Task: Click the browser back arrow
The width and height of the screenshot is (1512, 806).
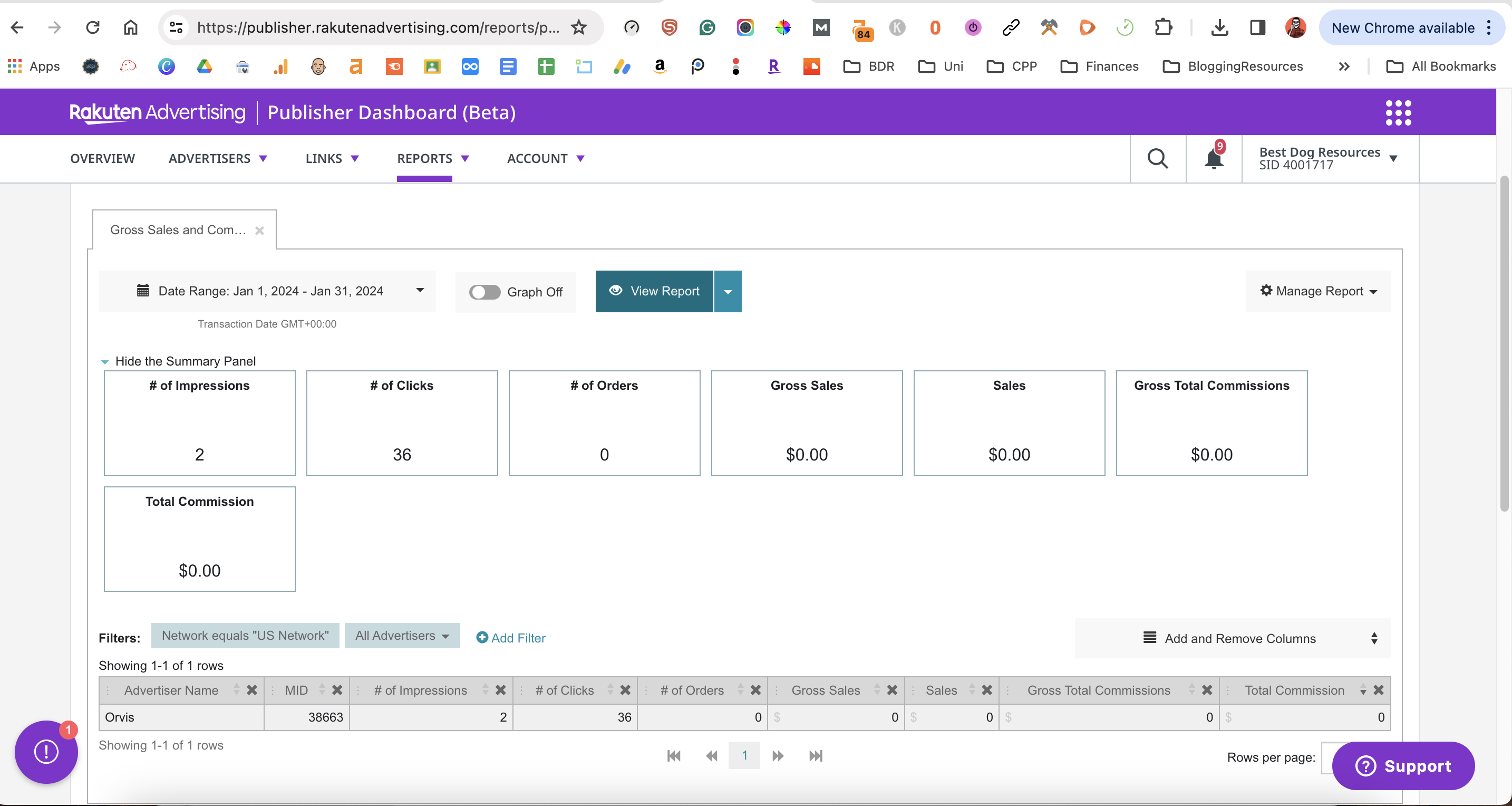Action: click(17, 27)
